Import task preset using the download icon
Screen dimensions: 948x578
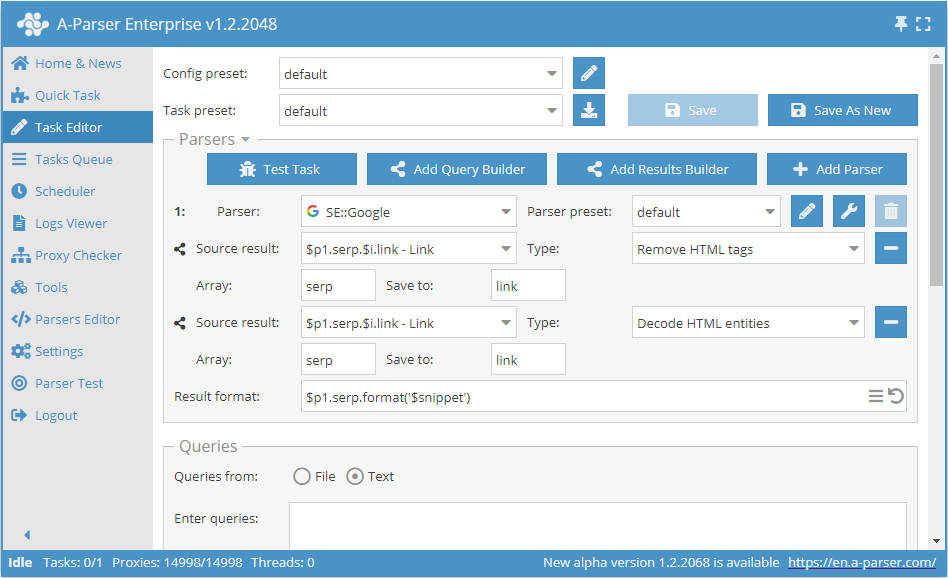[588, 110]
